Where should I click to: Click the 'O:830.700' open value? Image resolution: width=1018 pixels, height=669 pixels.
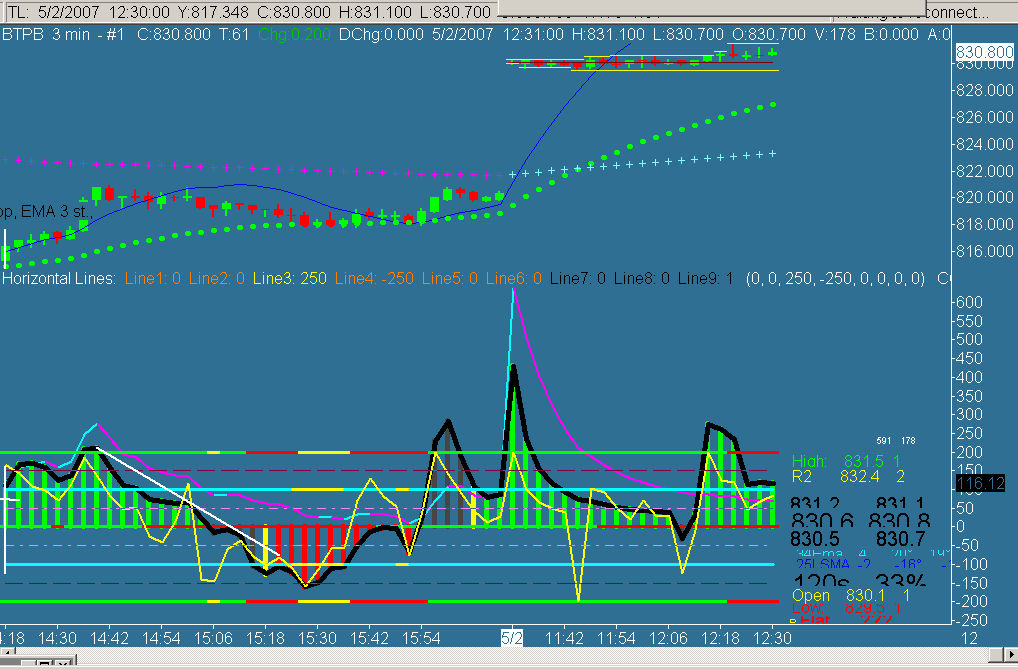point(768,34)
